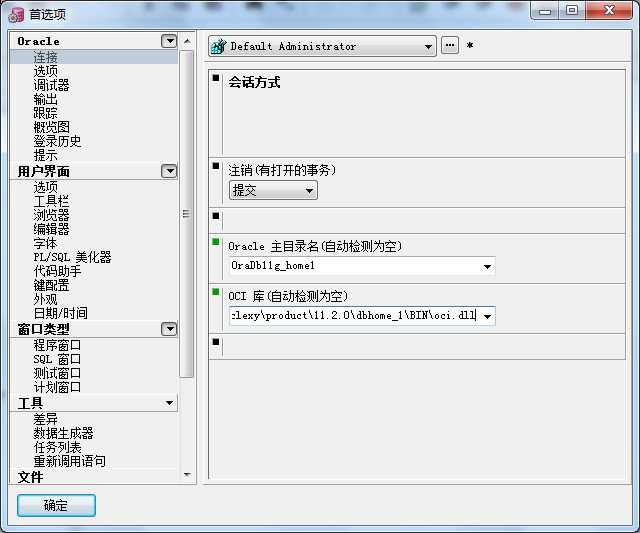Open the 调试器 preferences page
This screenshot has height=533, width=640.
pyautogui.click(x=51, y=85)
